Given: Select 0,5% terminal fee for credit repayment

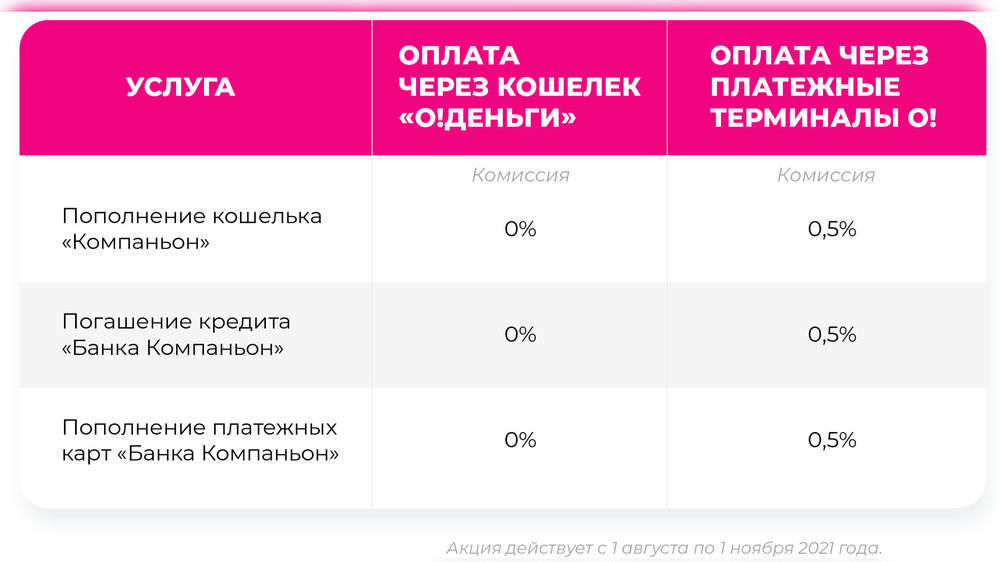Looking at the screenshot, I should click(x=832, y=335).
